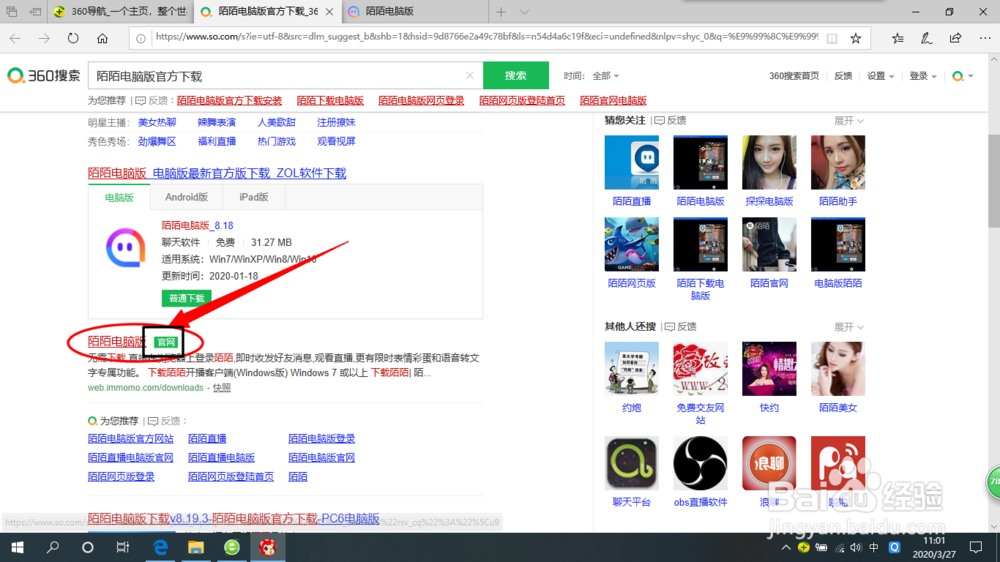Open the ZOL软件下载 result title
The height and width of the screenshot is (562, 1000).
click(217, 173)
